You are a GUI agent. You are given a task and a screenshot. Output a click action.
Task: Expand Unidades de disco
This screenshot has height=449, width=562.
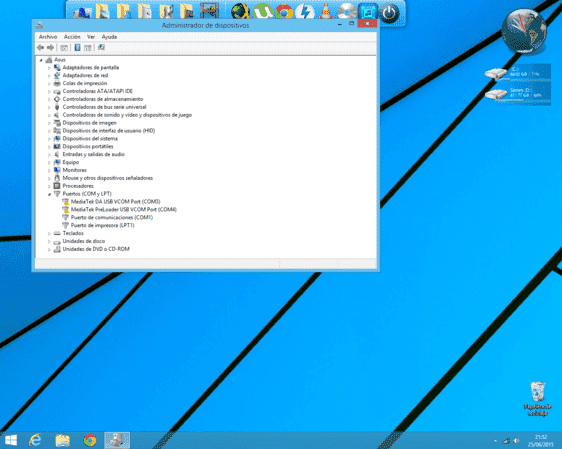49,241
